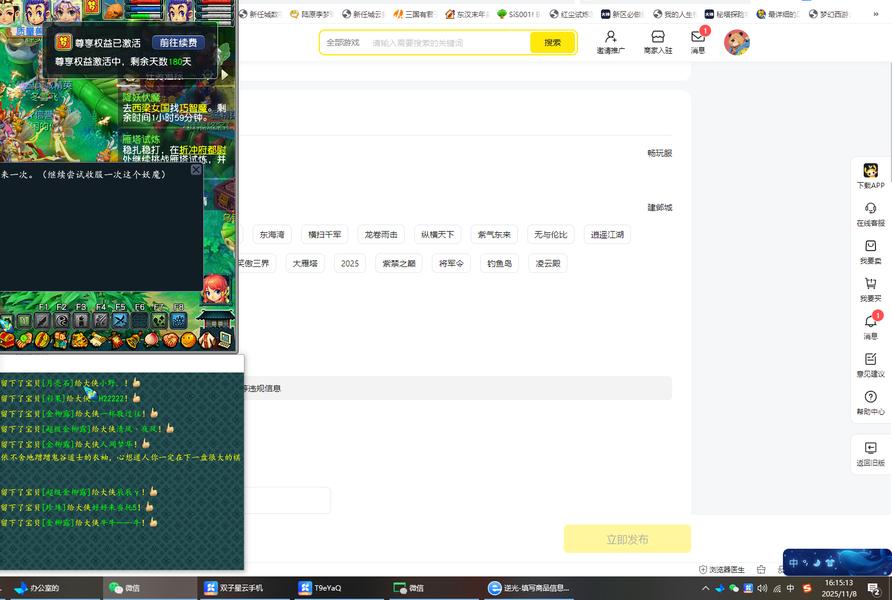Click the yellow 搜索 search button

(552, 43)
